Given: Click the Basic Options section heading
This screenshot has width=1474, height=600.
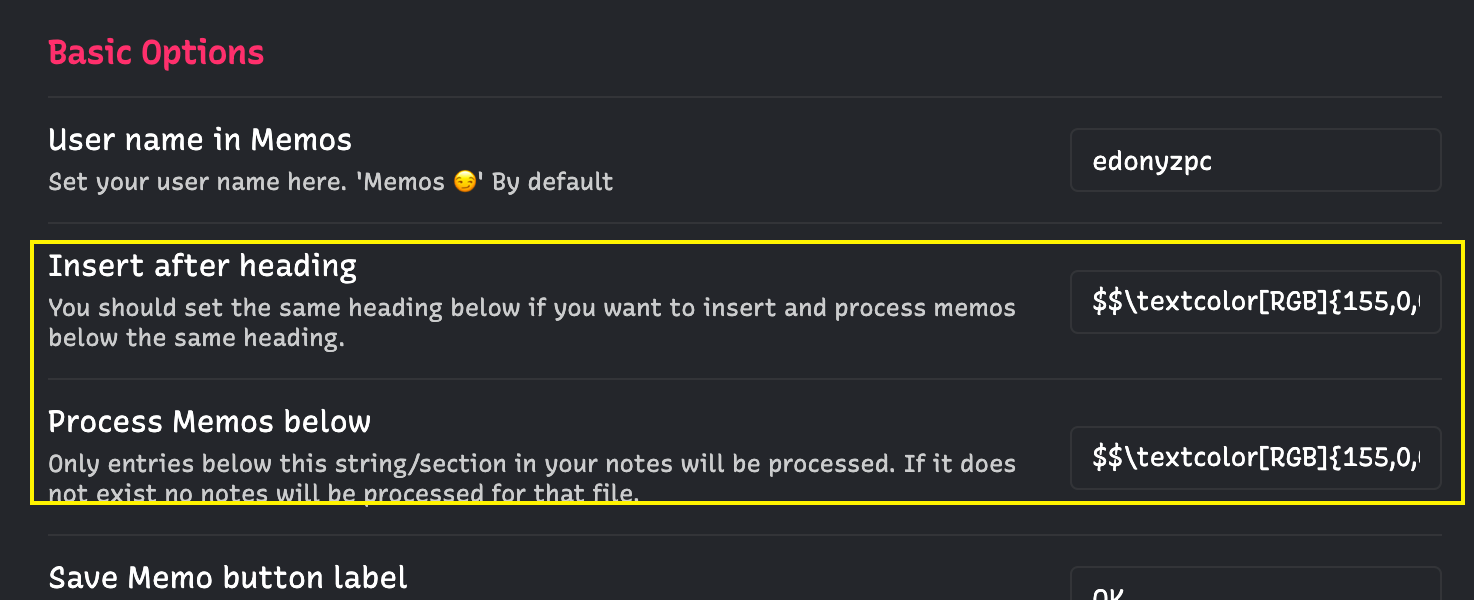Looking at the screenshot, I should click(156, 52).
